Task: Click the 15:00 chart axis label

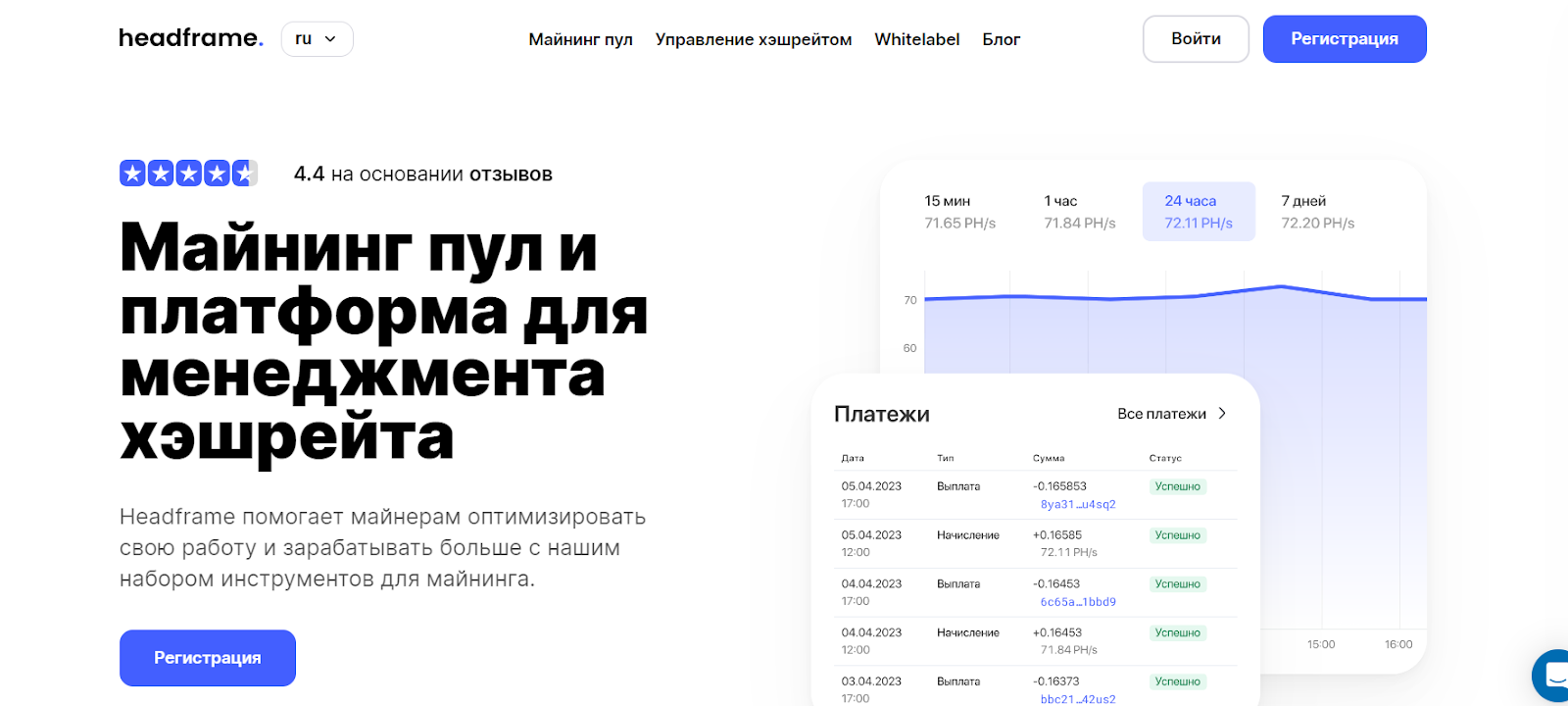Action: click(1321, 644)
